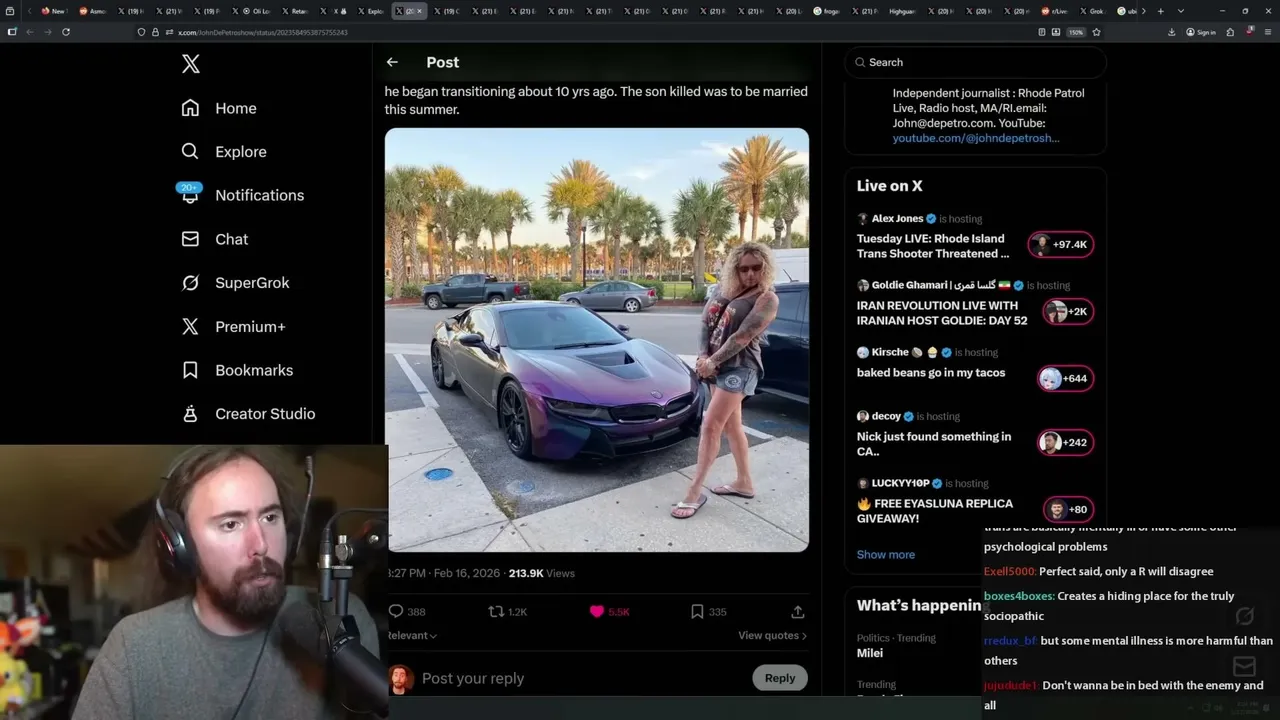Viewport: 1280px width, 720px height.
Task: Open Tuesday LIVE: Rhode Island broadcast title
Action: [x=933, y=246]
